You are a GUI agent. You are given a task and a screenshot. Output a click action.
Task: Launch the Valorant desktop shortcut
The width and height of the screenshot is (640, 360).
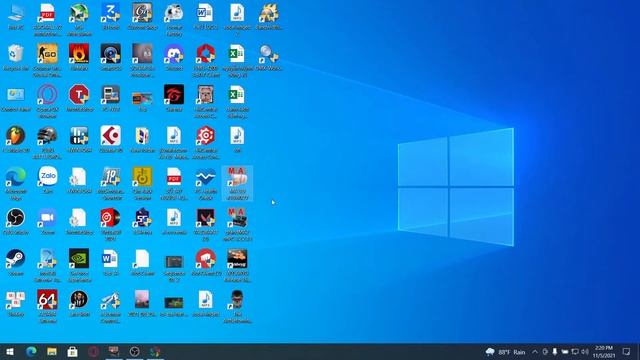(206, 224)
